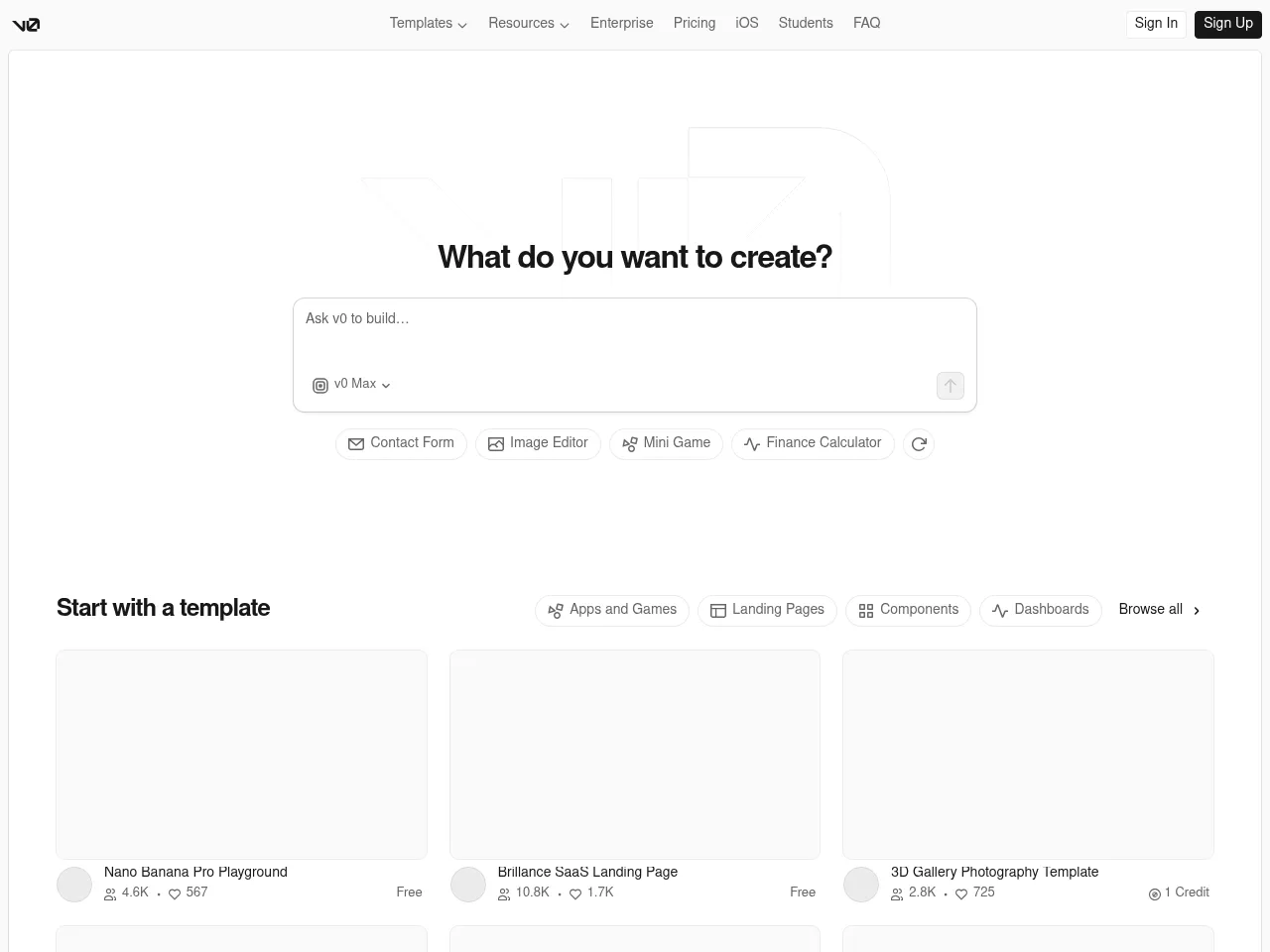Click the v0 logo in header
Viewport: 1270px width, 952px height.
click(26, 25)
